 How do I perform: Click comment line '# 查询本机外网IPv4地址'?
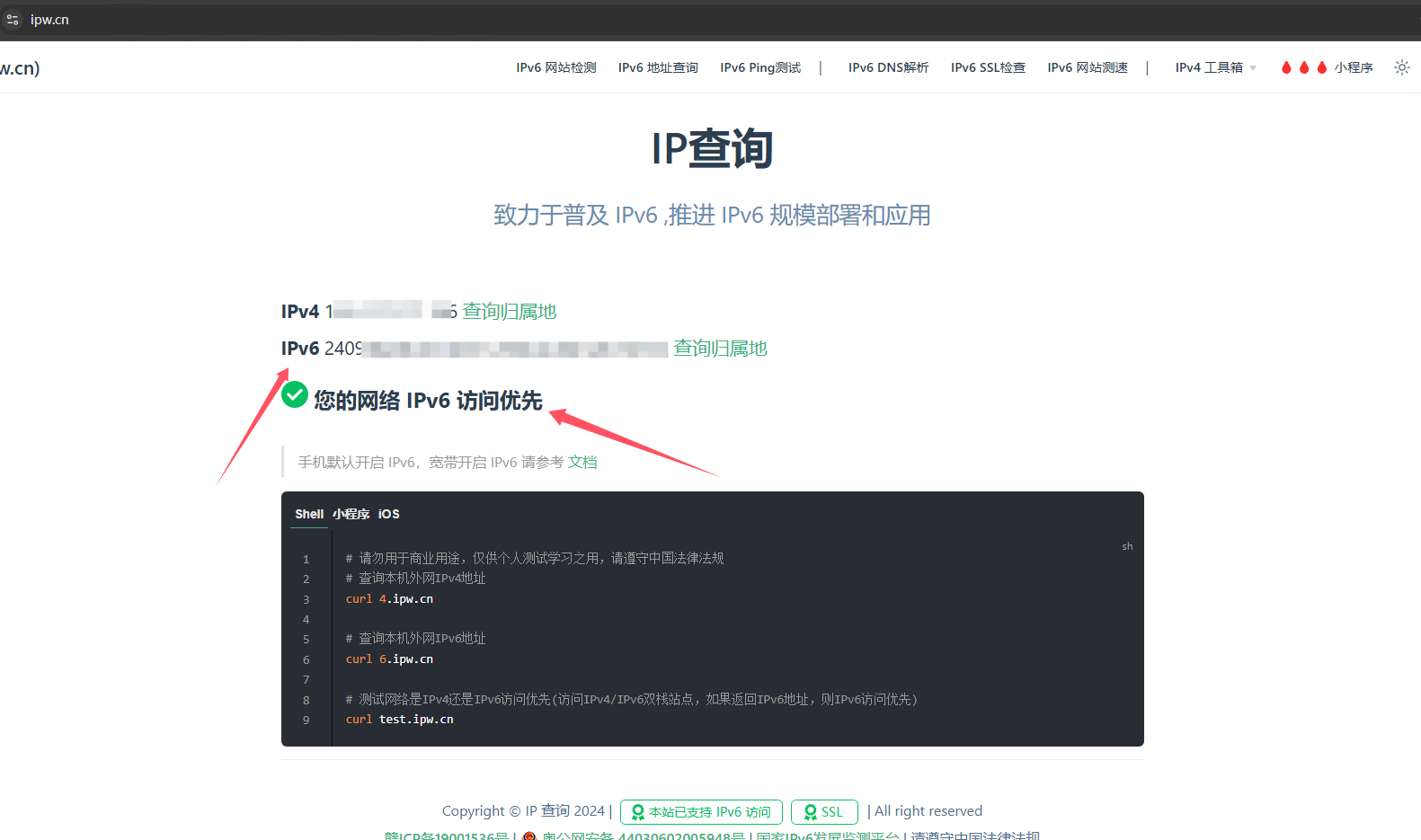point(415,579)
